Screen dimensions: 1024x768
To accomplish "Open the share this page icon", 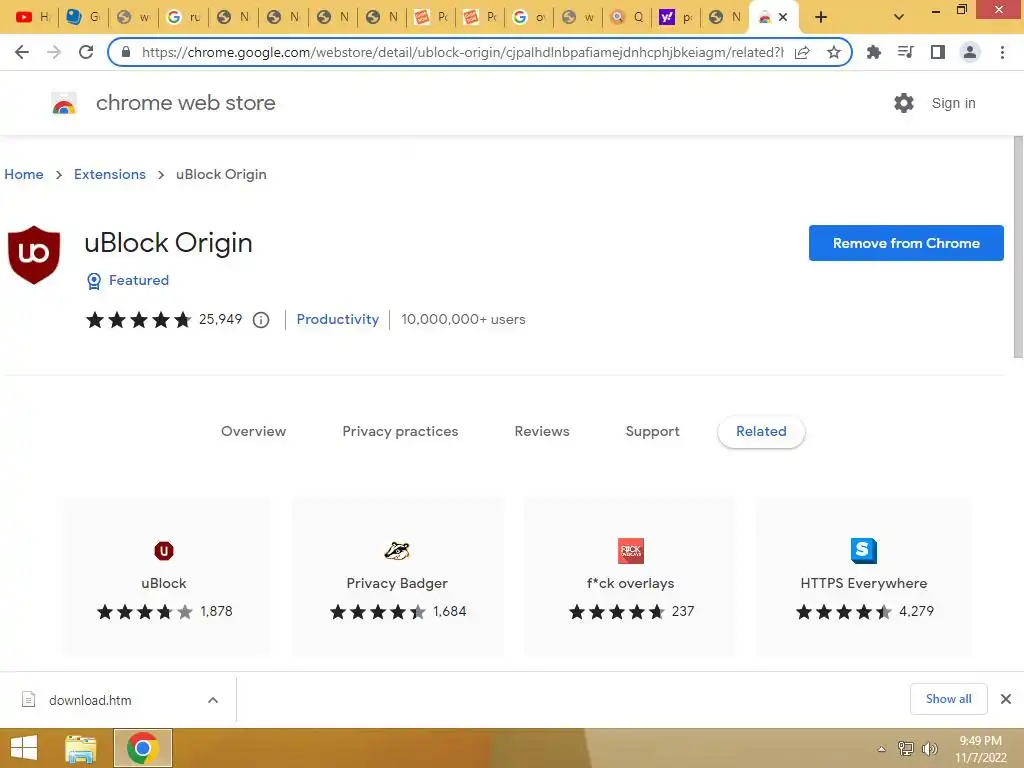I will click(803, 52).
